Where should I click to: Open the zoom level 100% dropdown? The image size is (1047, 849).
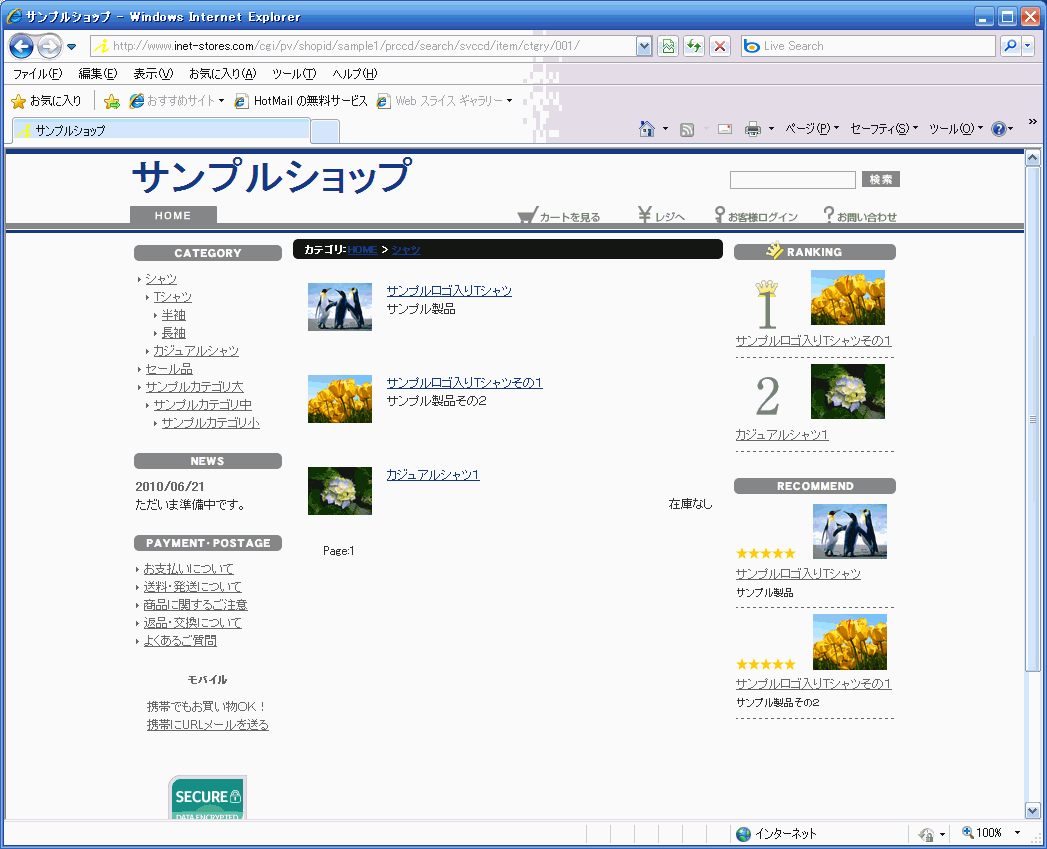point(1017,833)
